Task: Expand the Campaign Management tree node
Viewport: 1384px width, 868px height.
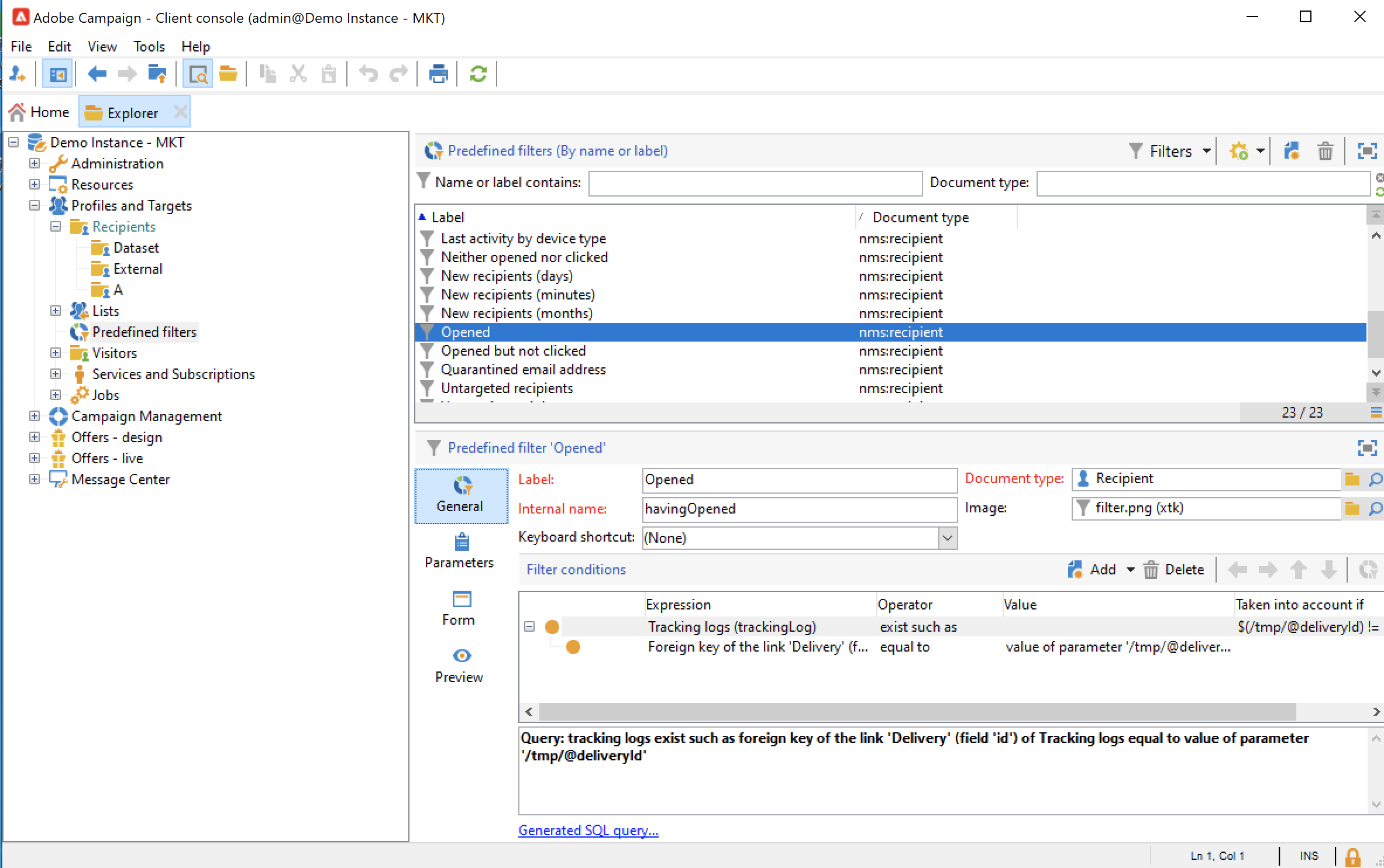Action: (x=35, y=416)
